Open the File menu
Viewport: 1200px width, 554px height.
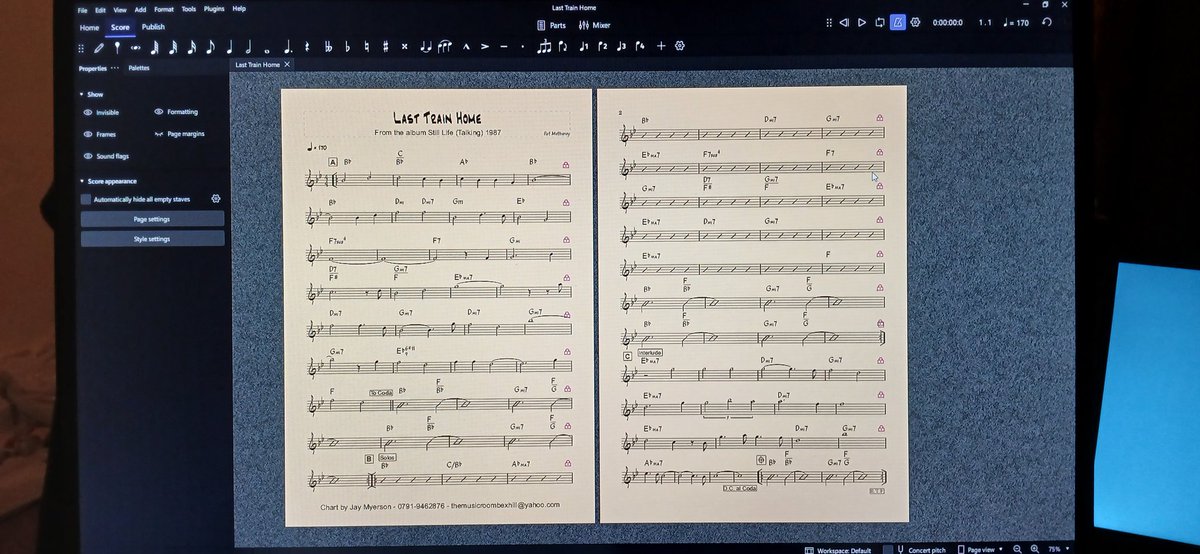[x=82, y=8]
